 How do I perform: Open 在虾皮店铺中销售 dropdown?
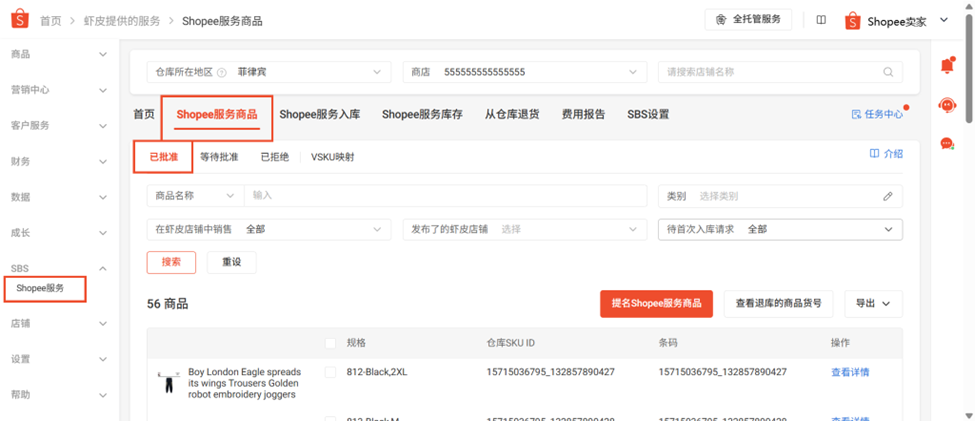pyautogui.click(x=269, y=229)
